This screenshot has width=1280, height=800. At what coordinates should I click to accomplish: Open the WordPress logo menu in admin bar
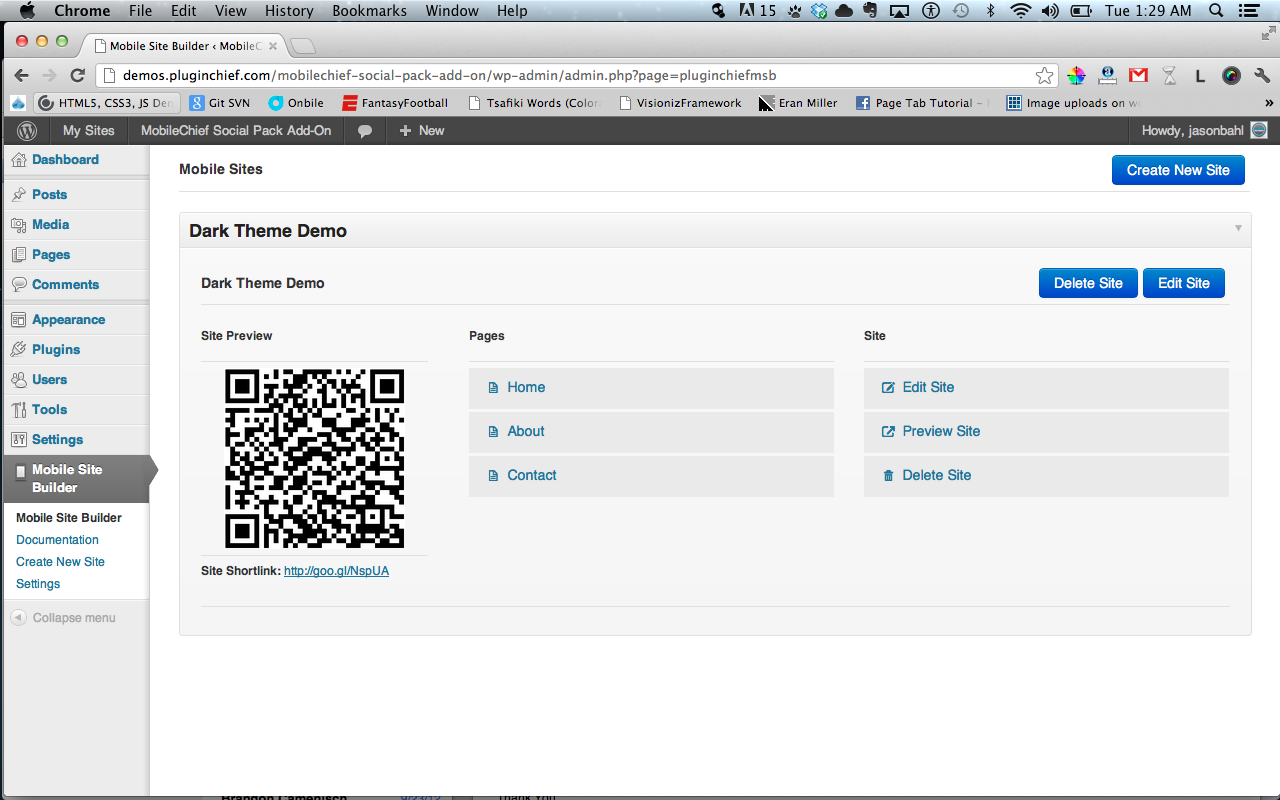(x=27, y=131)
